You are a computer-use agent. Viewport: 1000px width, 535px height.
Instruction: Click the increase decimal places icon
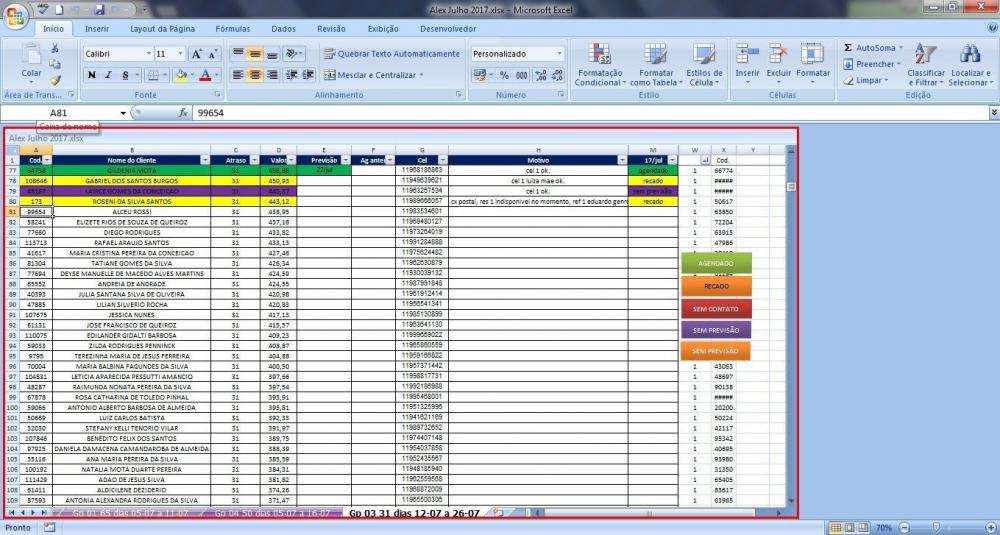pyautogui.click(x=540, y=75)
